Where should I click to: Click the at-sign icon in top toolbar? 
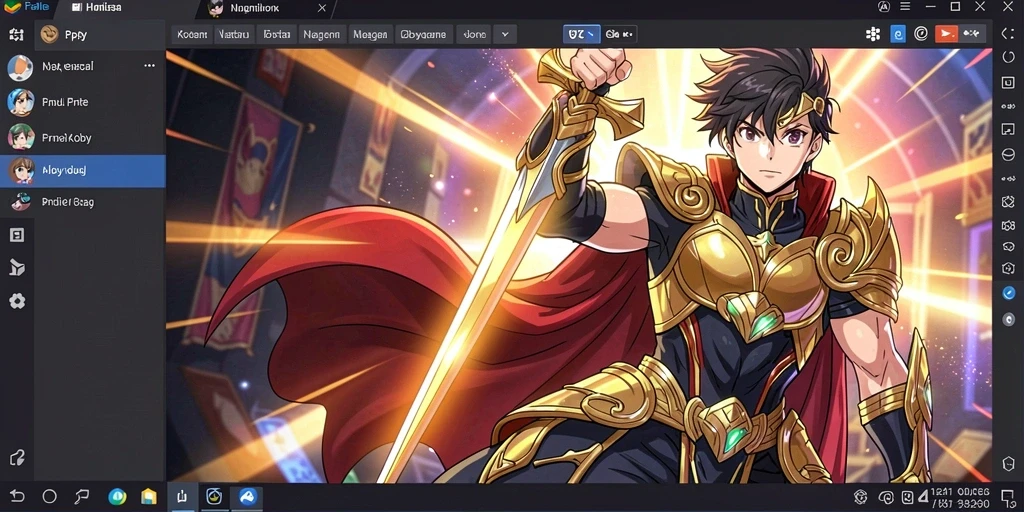[921, 33]
